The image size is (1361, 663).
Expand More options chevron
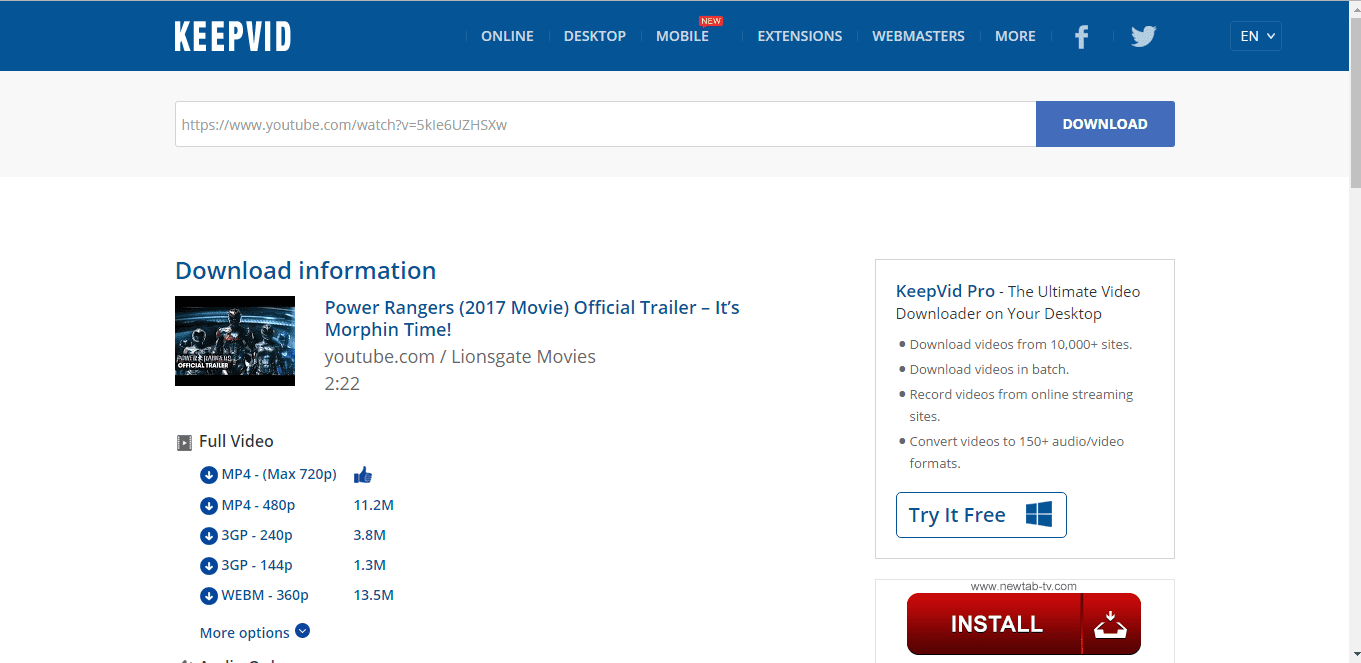point(302,631)
